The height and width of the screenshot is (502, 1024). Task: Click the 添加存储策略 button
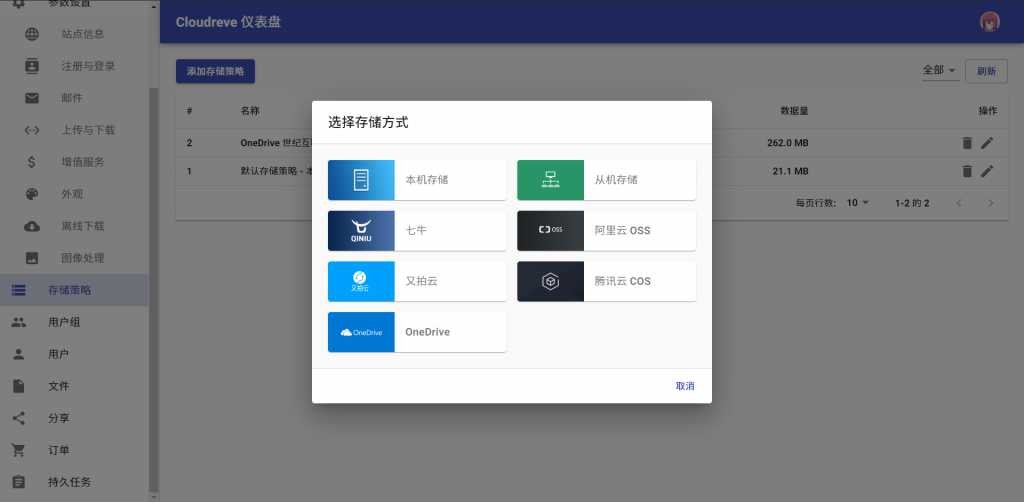pyautogui.click(x=215, y=71)
